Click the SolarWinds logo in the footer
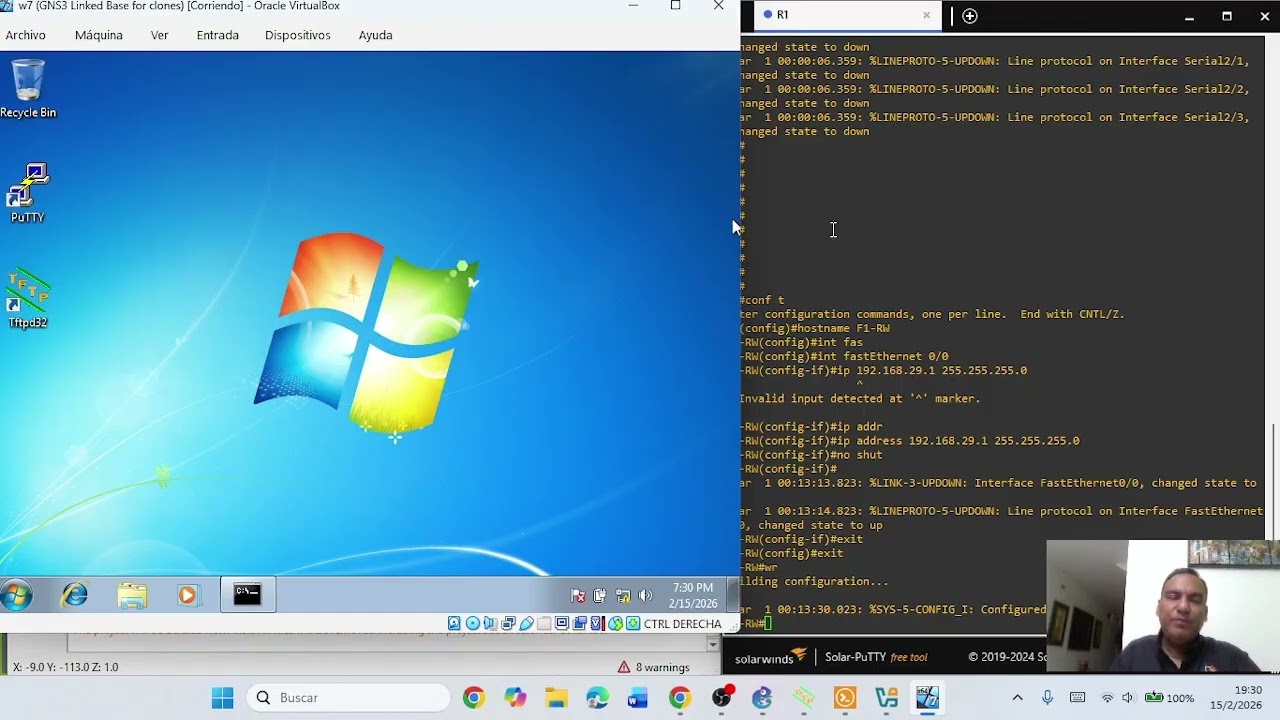 click(x=771, y=657)
